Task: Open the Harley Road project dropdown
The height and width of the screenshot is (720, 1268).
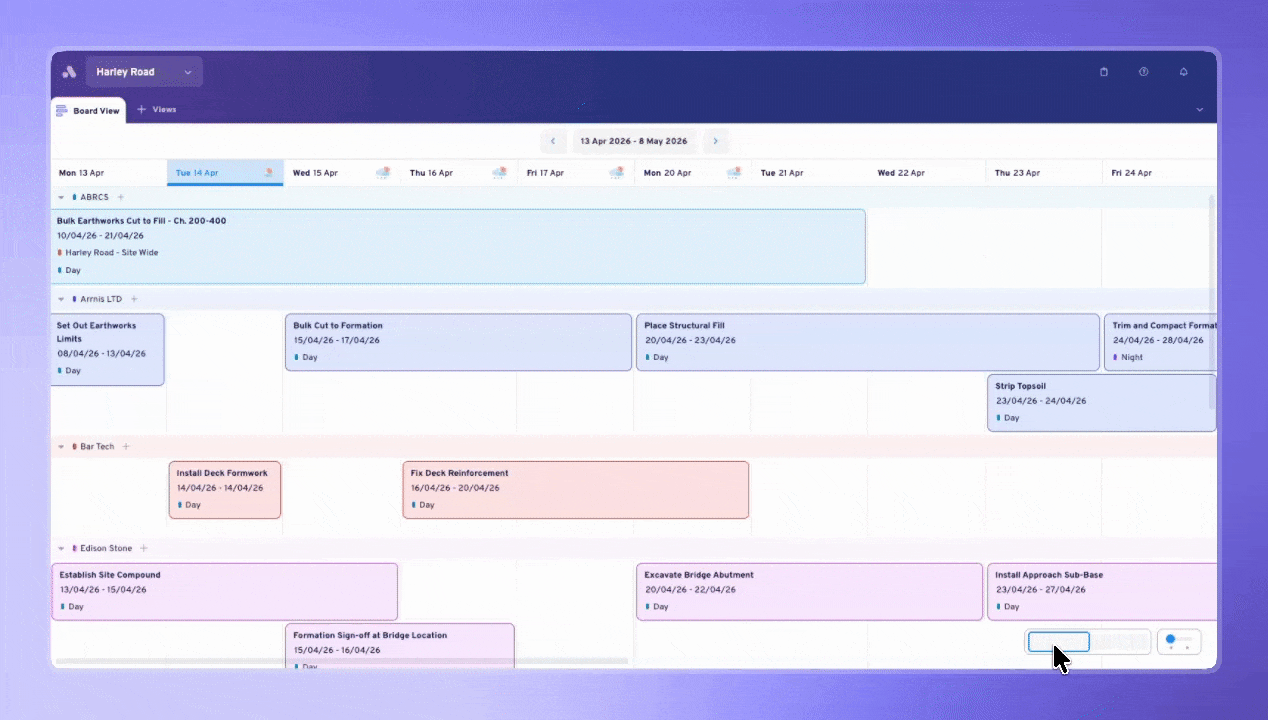Action: pyautogui.click(x=144, y=72)
